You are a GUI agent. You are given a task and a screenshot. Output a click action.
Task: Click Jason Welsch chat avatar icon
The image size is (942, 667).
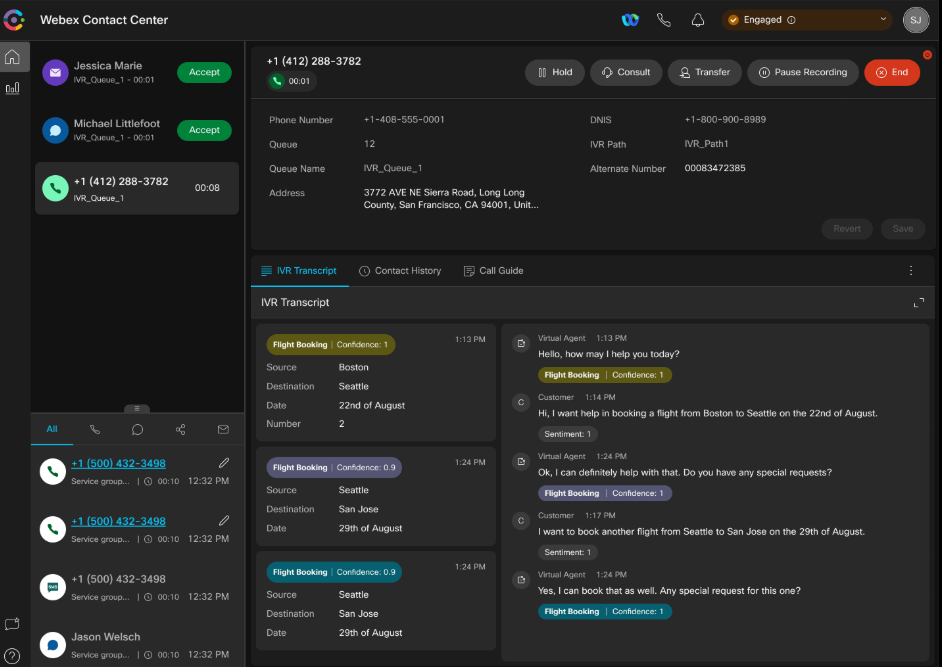coord(53,645)
